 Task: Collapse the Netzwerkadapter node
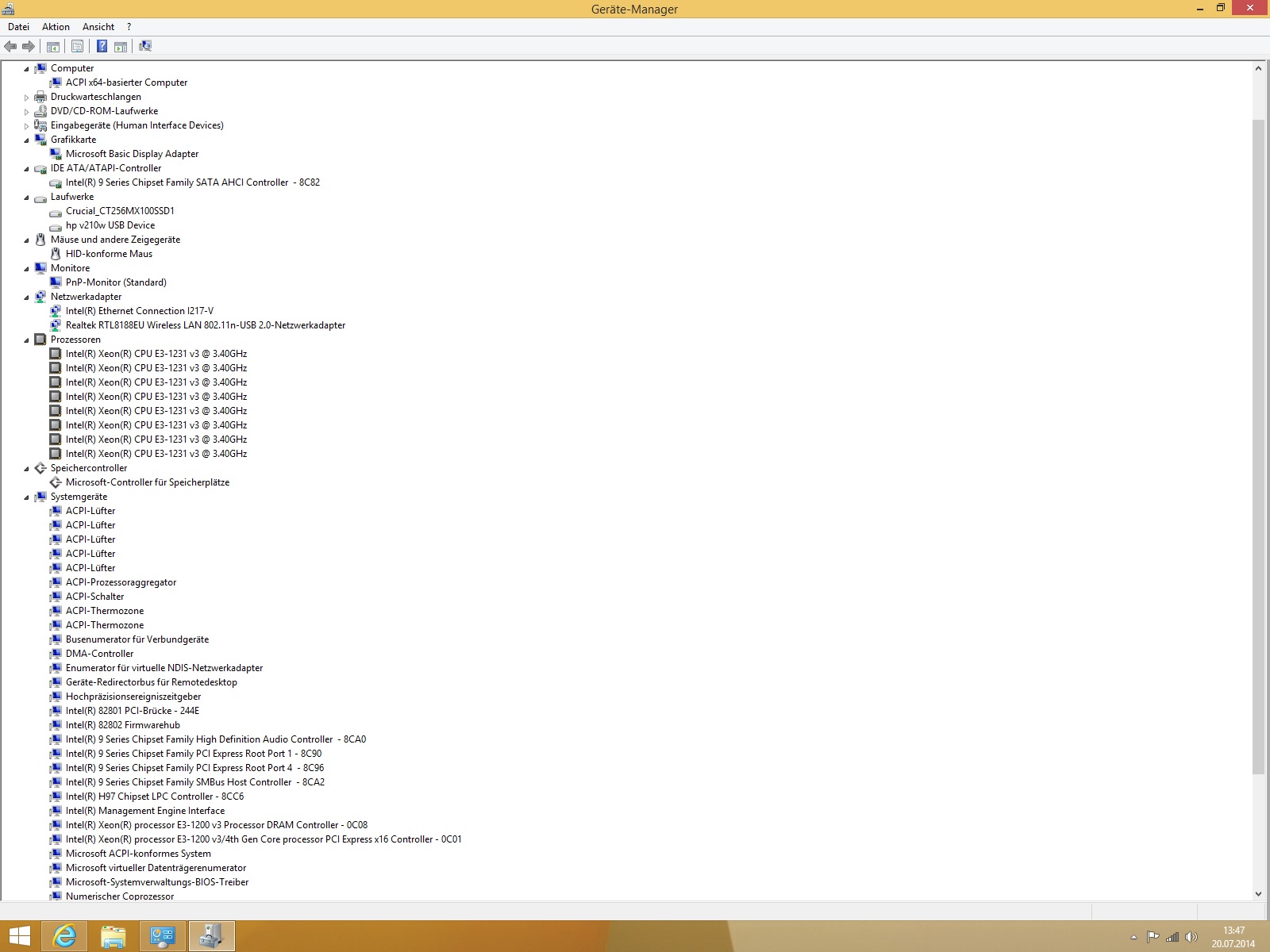[26, 297]
